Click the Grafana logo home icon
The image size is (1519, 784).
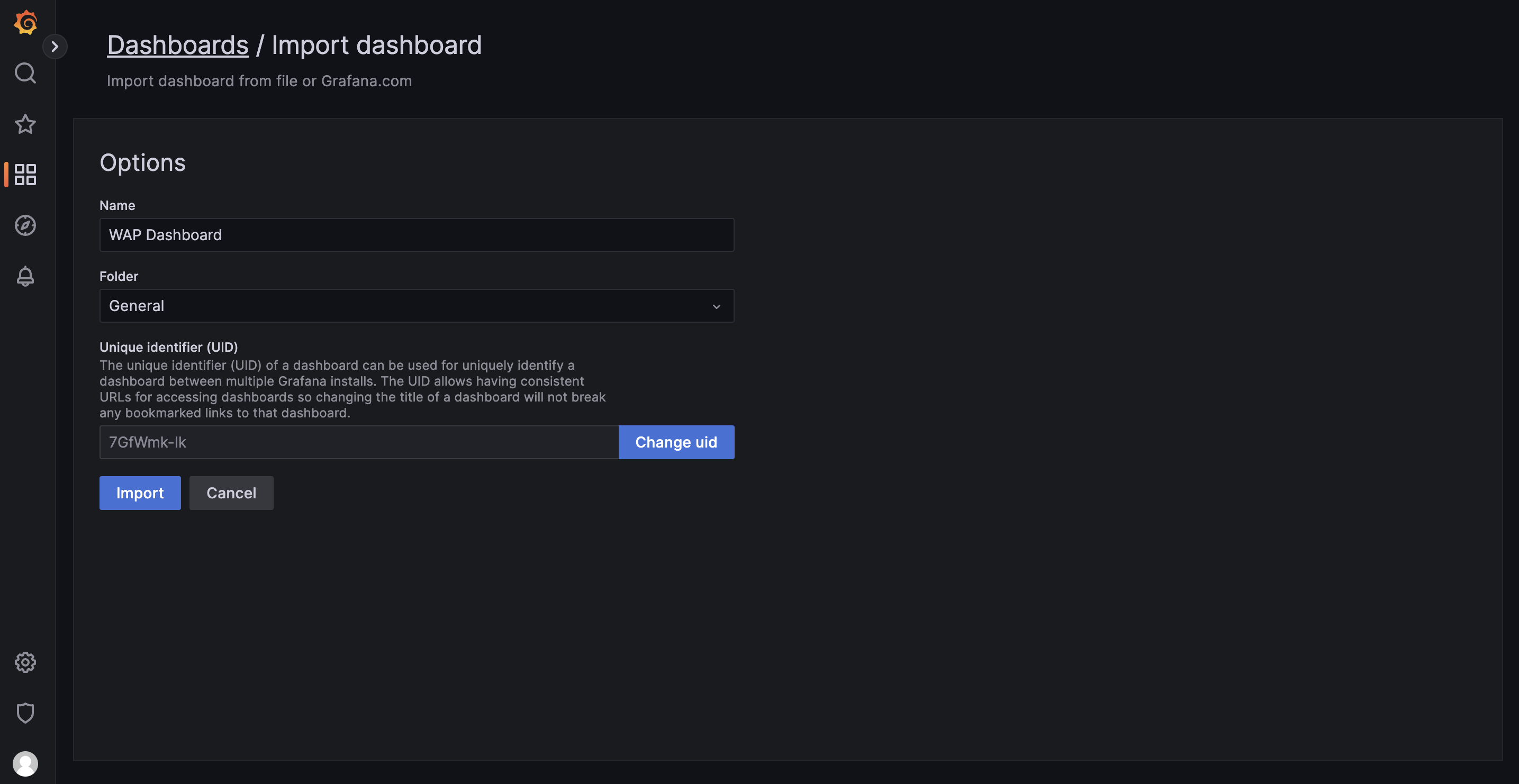pos(25,22)
